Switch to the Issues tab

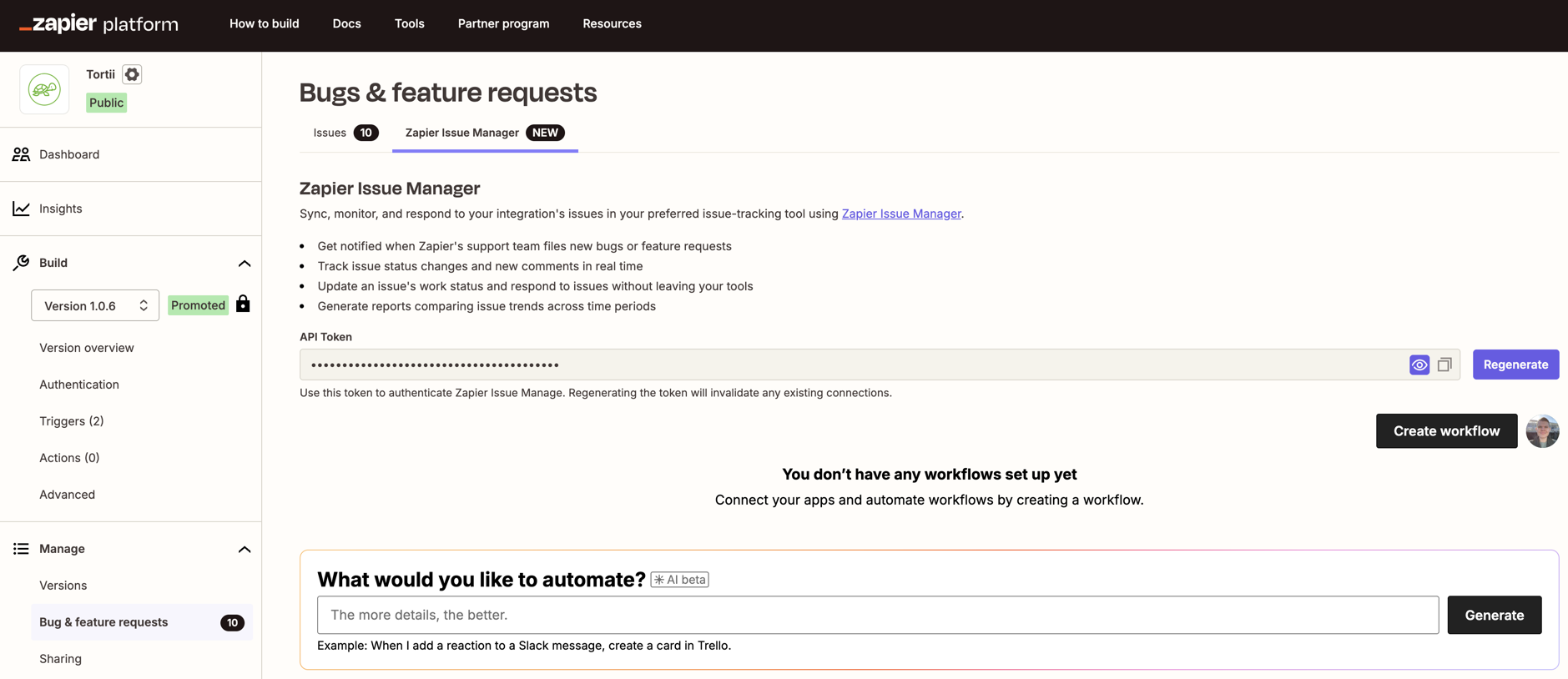[x=345, y=133]
